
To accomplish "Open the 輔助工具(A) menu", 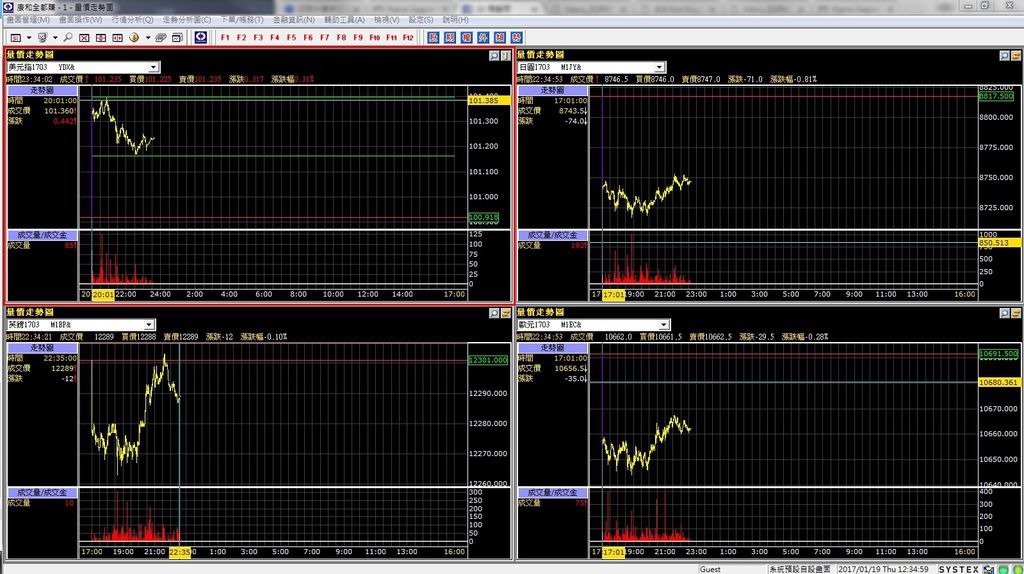I will point(345,20).
